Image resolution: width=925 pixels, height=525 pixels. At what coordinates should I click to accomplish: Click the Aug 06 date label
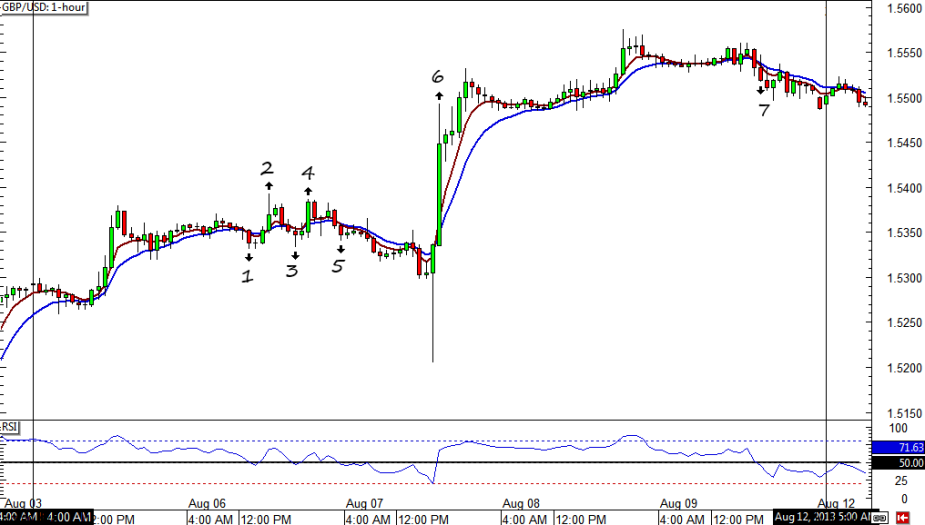(x=207, y=504)
